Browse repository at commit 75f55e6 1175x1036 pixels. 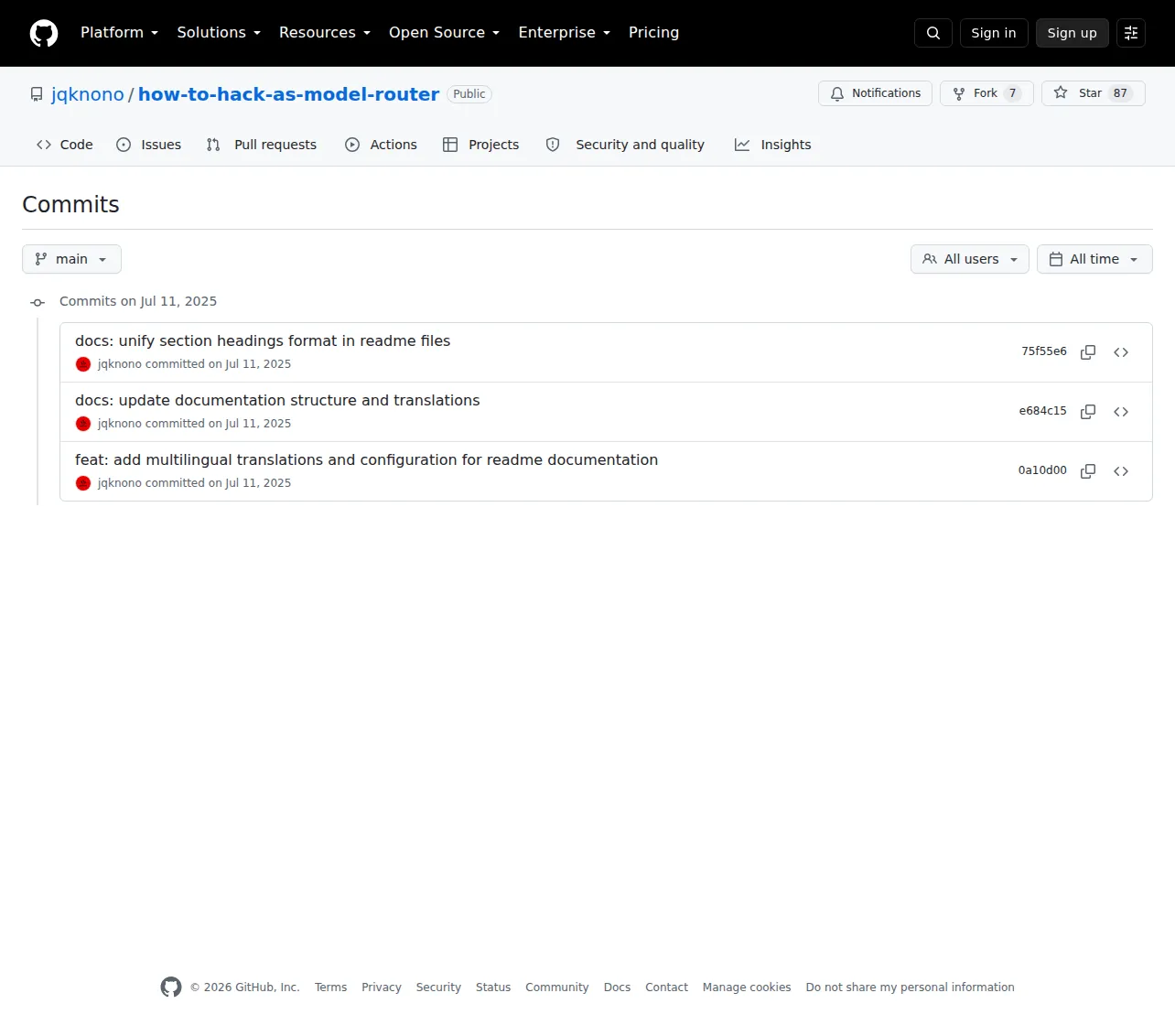(1121, 352)
